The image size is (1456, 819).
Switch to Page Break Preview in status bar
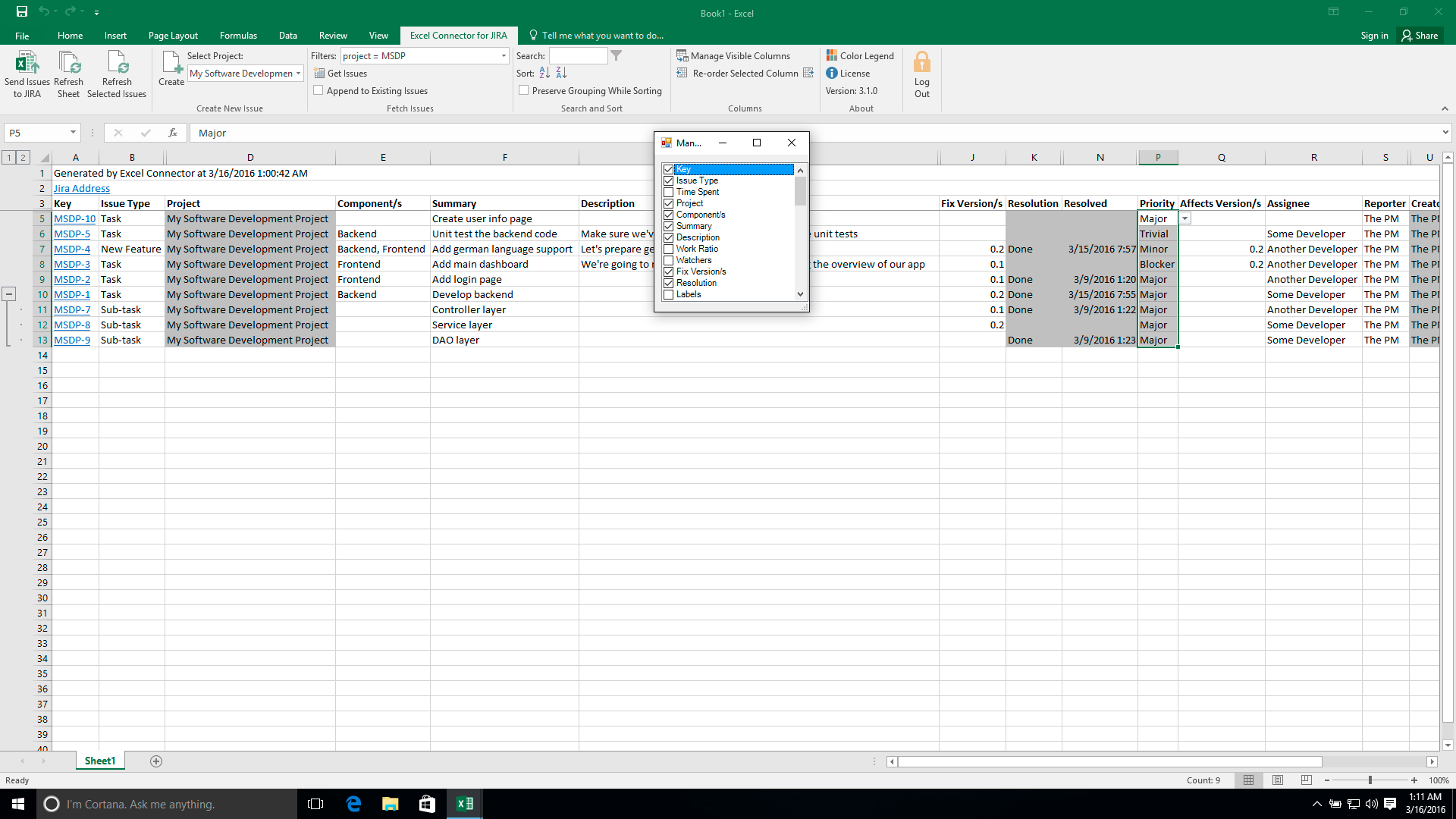coord(1306,780)
